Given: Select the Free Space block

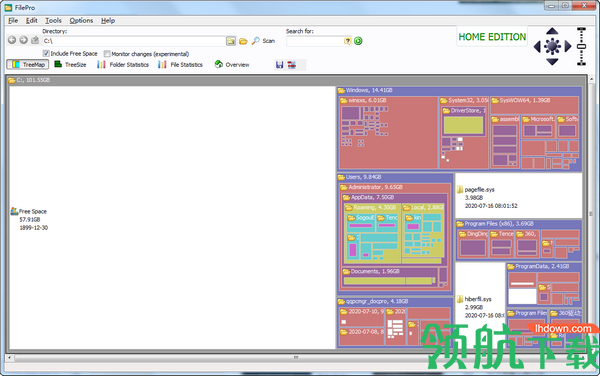Looking at the screenshot, I should pyautogui.click(x=172, y=218).
